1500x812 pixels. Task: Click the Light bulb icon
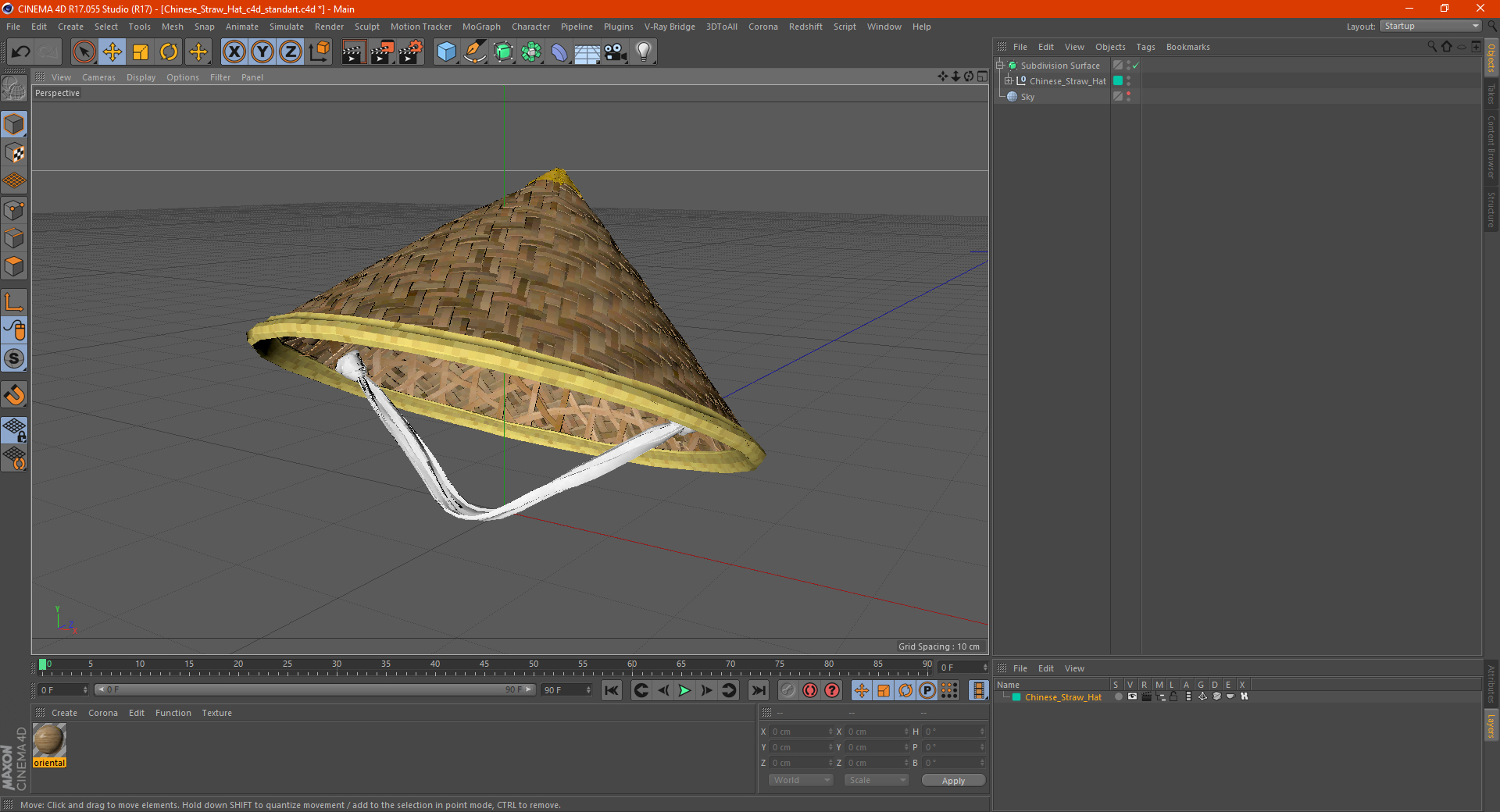644,52
